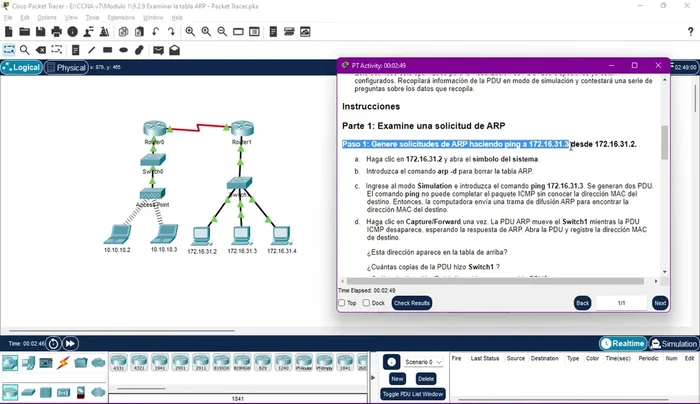
Task: Expand the PDU panel arrow
Action: 373,378
